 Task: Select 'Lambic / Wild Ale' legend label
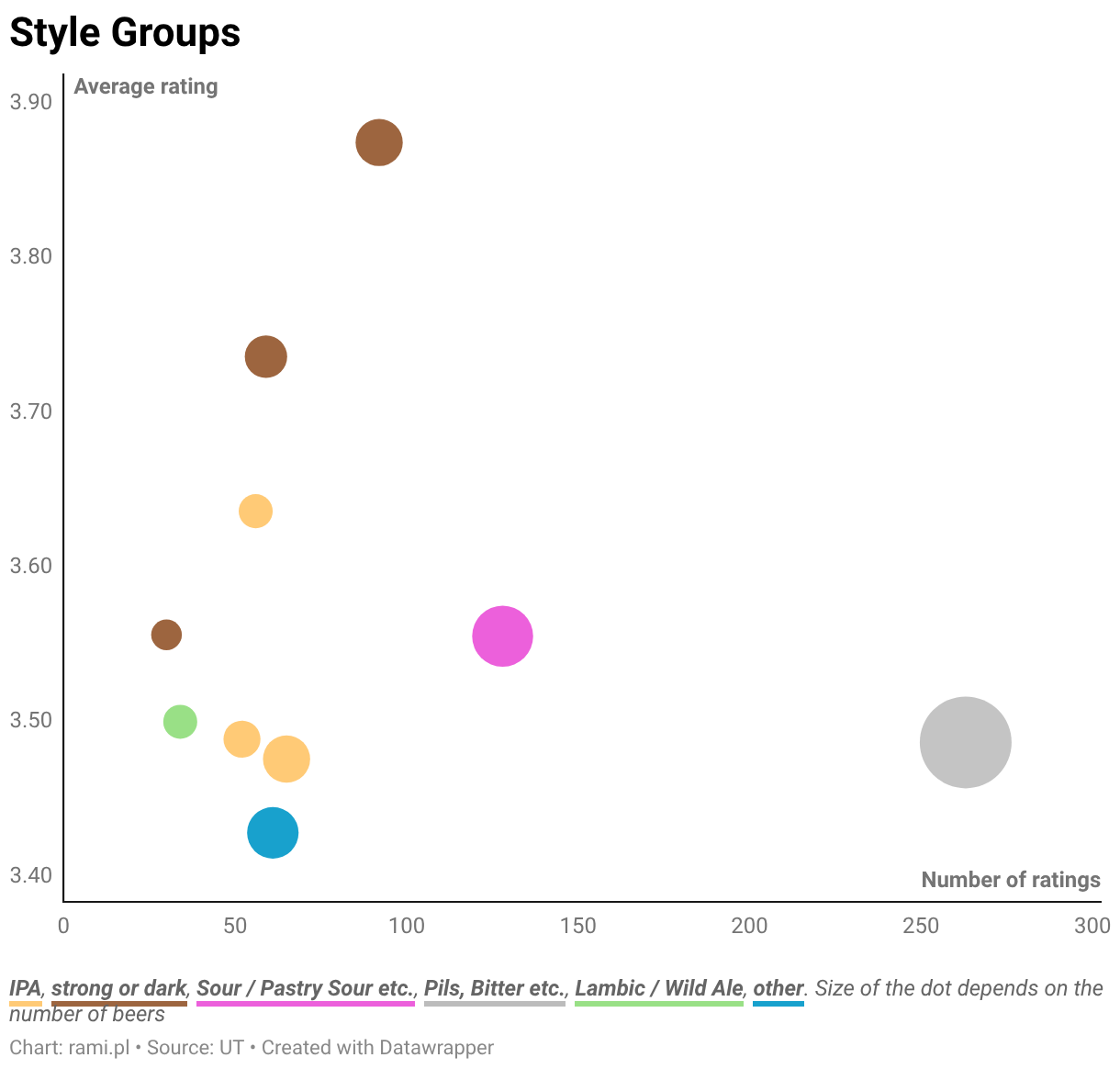(x=659, y=988)
